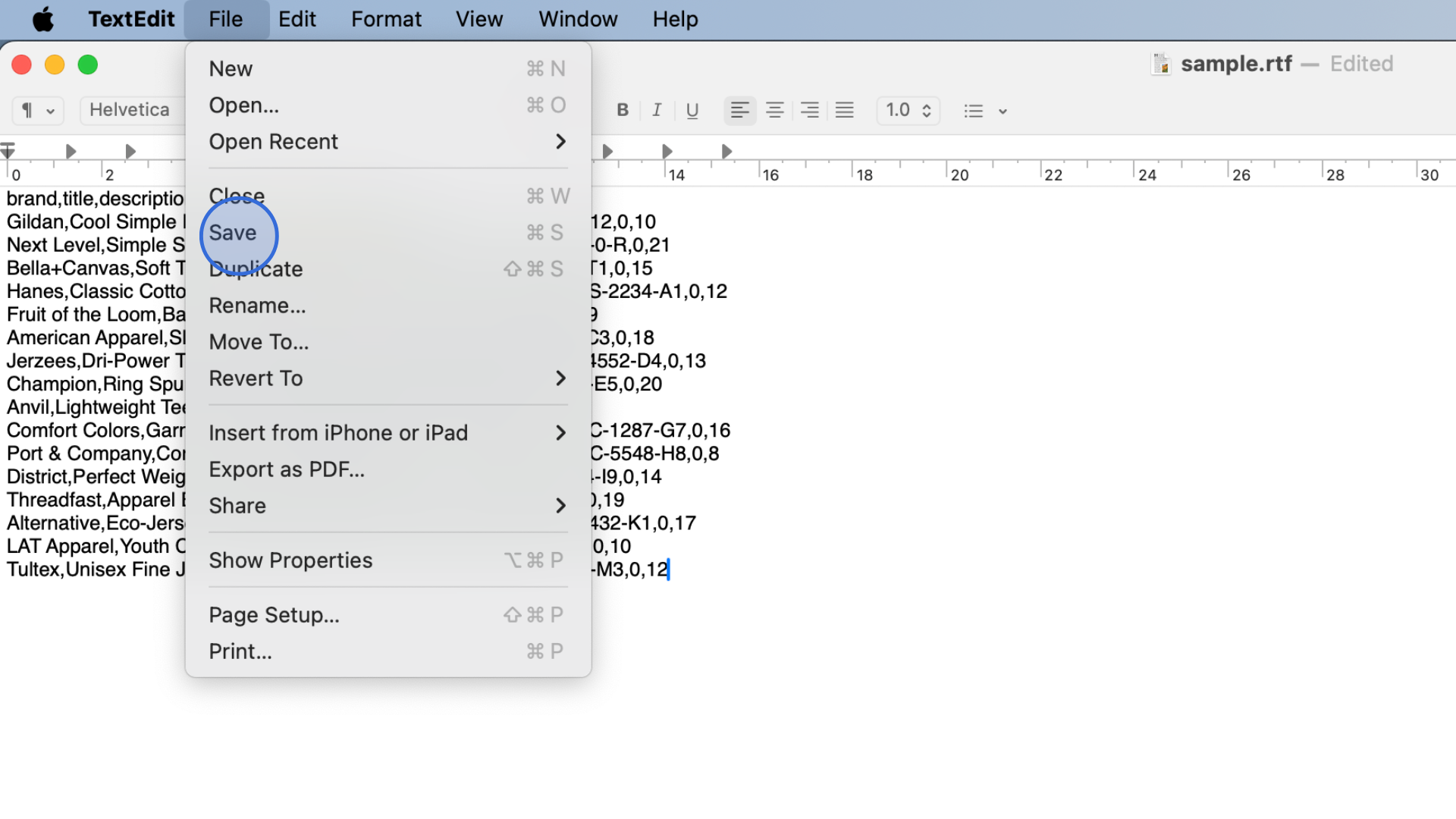Open the View menu
The image size is (1456, 819).
479,19
